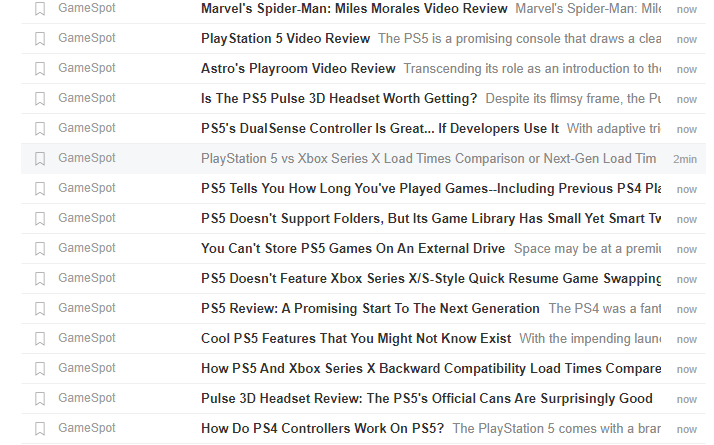Open PS5 Review: A Promising Start headline
Viewport: 714px width, 445px height.
370,309
